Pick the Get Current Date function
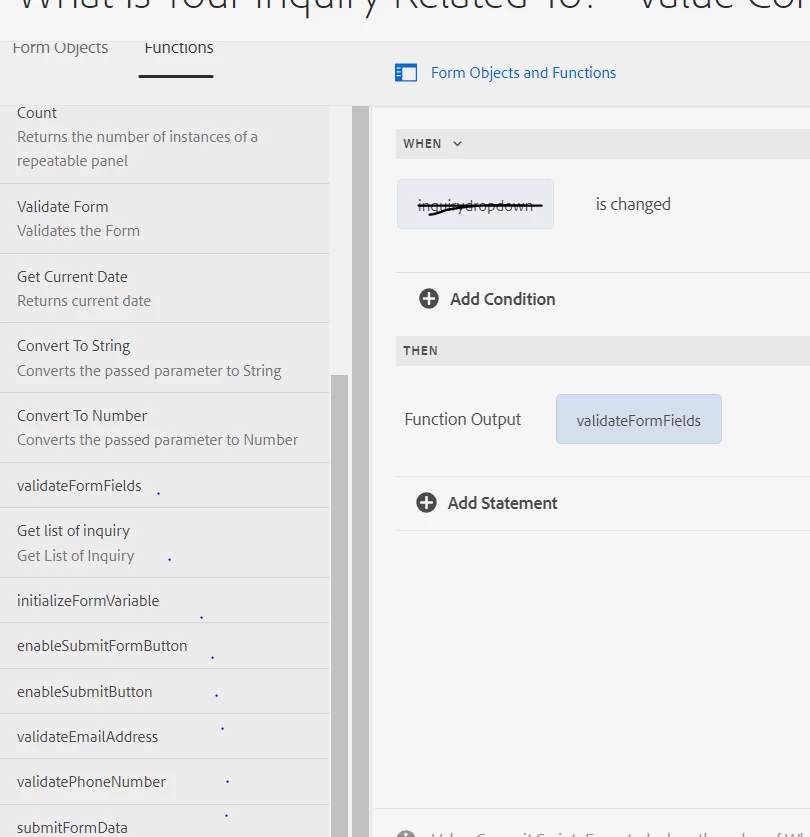 tap(164, 288)
